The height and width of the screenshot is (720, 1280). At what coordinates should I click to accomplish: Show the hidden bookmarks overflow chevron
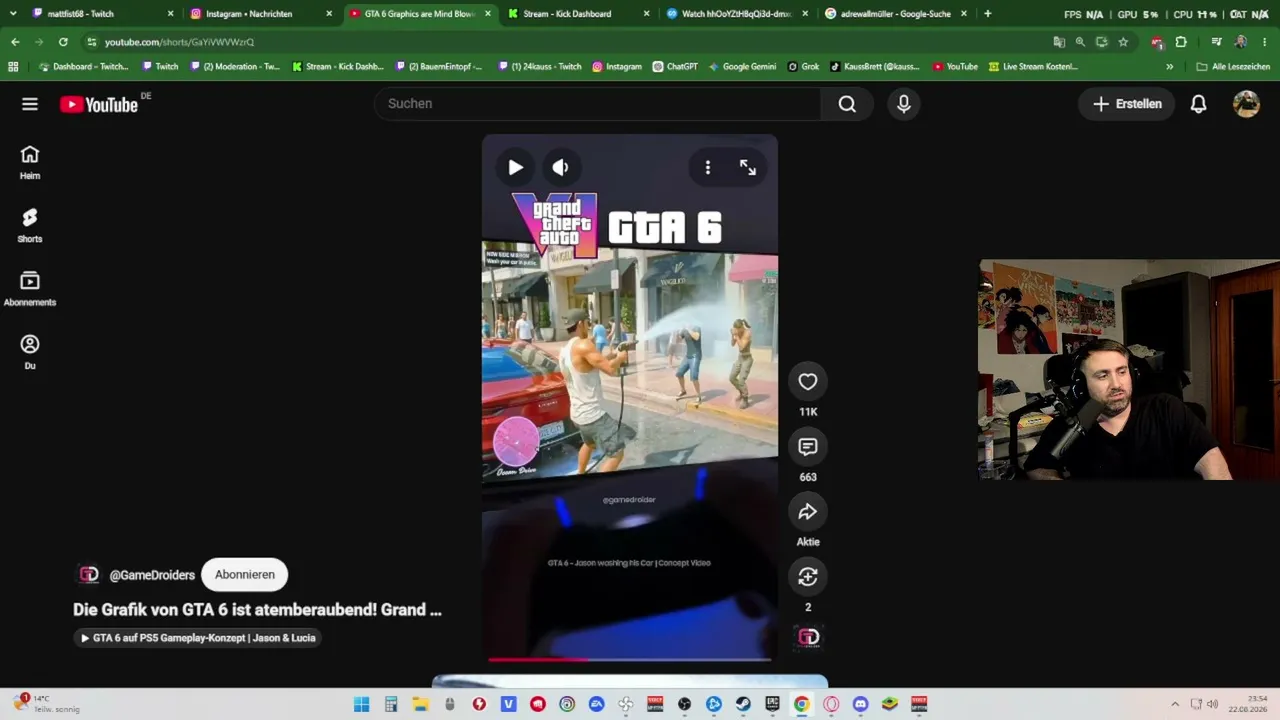pos(1170,67)
